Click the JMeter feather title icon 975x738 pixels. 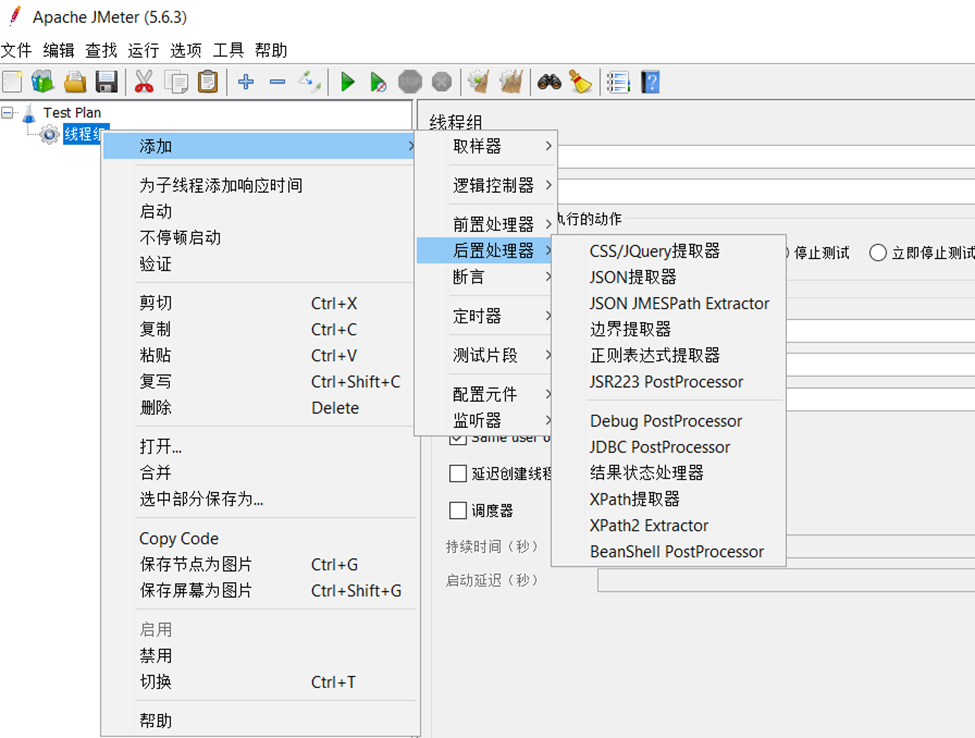click(x=15, y=17)
